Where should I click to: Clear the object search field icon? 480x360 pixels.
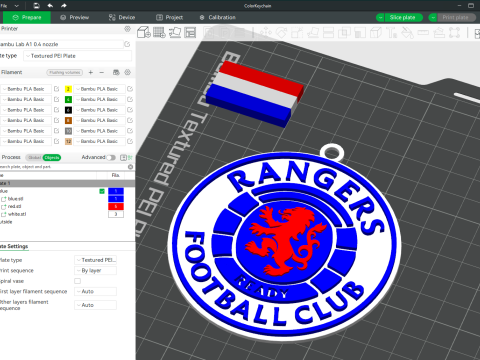130,167
